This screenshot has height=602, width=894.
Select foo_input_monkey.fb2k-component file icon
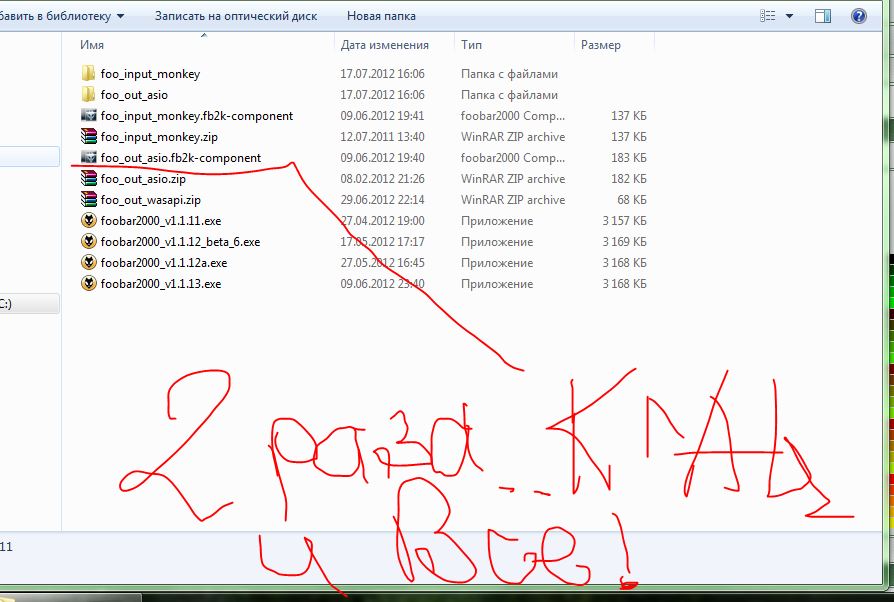pyautogui.click(x=88, y=116)
